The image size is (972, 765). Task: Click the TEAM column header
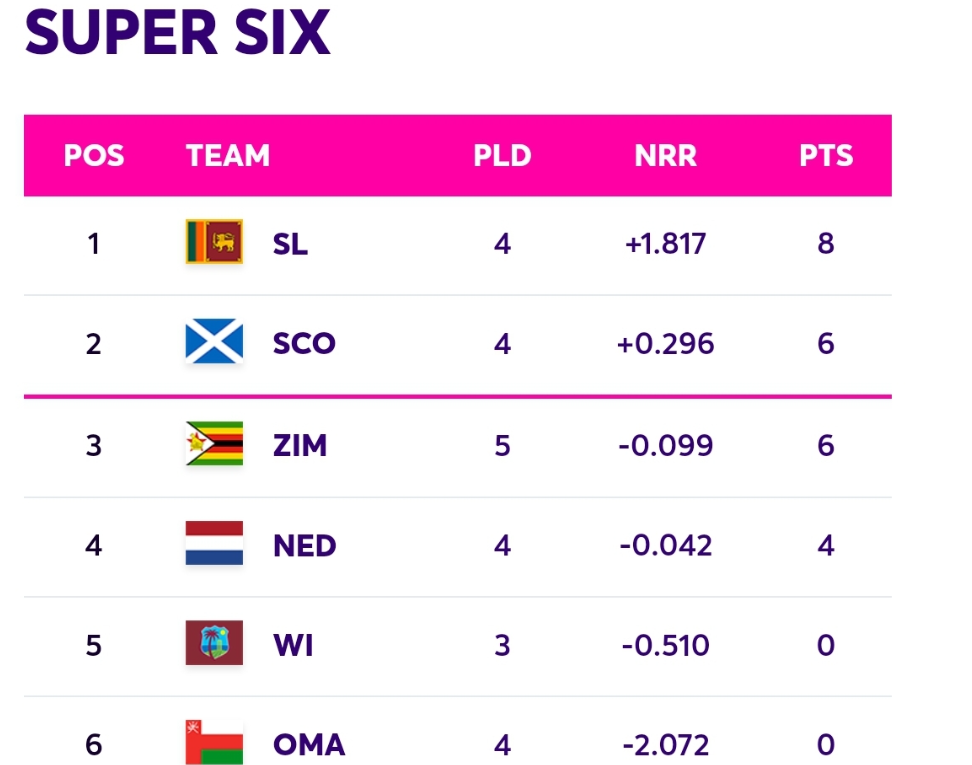[228, 155]
